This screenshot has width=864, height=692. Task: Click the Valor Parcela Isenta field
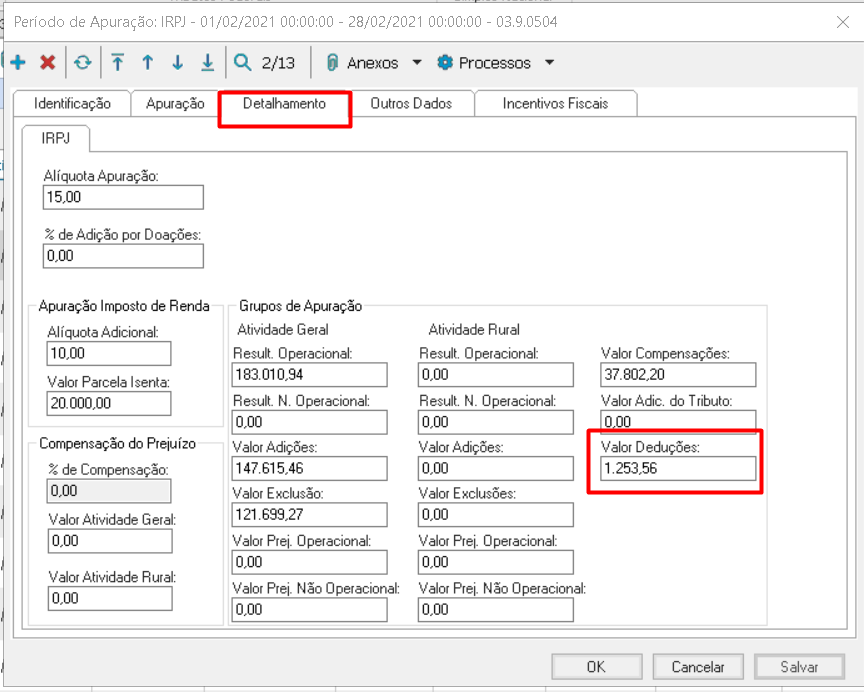tap(109, 403)
